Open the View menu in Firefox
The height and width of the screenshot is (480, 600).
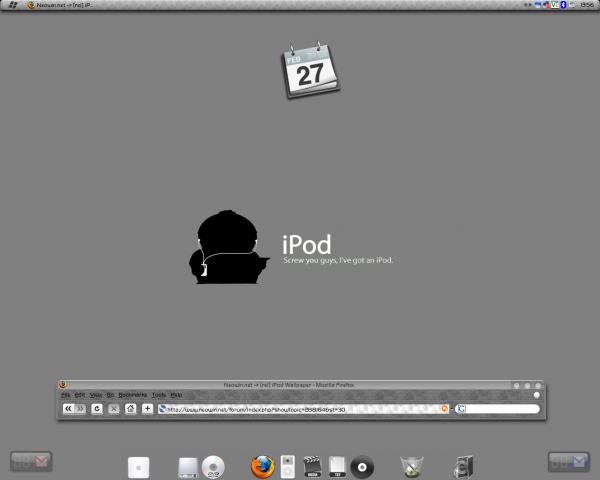tap(96, 395)
